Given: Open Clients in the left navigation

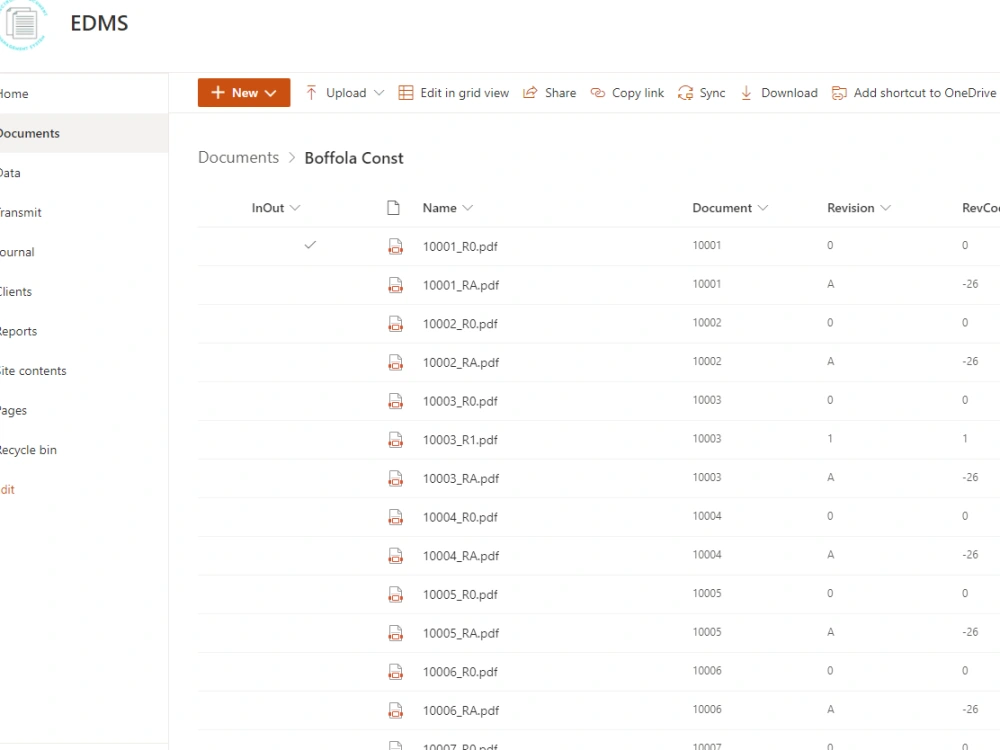Looking at the screenshot, I should 15,291.
